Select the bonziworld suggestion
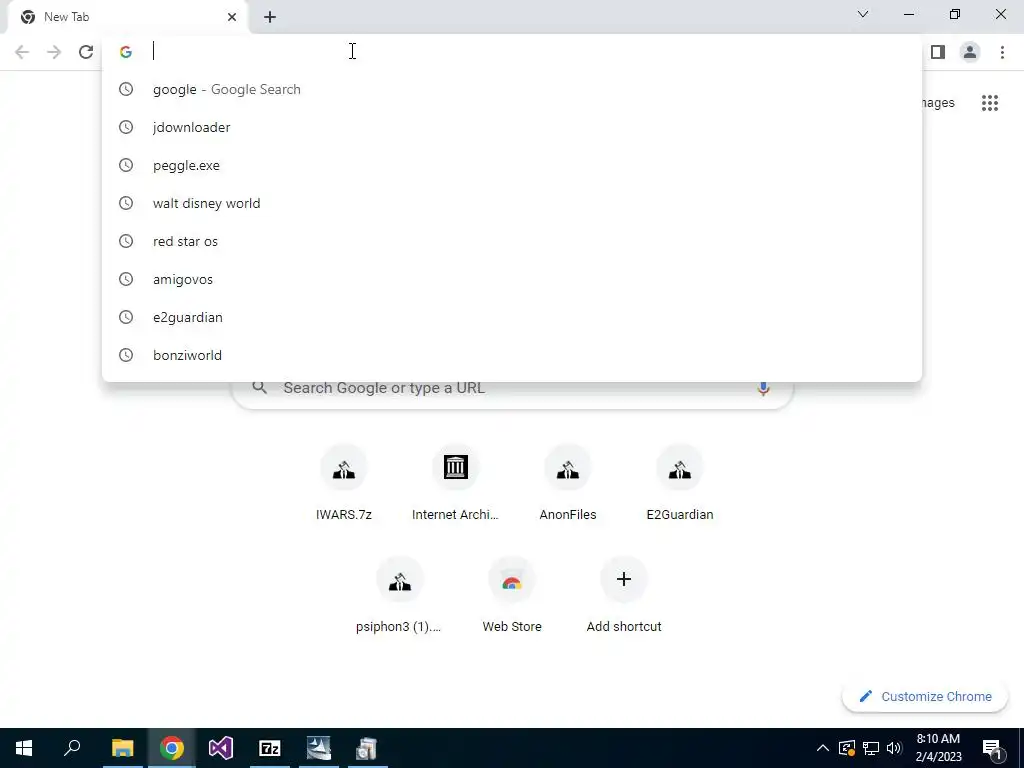The width and height of the screenshot is (1024, 768). tap(512, 355)
